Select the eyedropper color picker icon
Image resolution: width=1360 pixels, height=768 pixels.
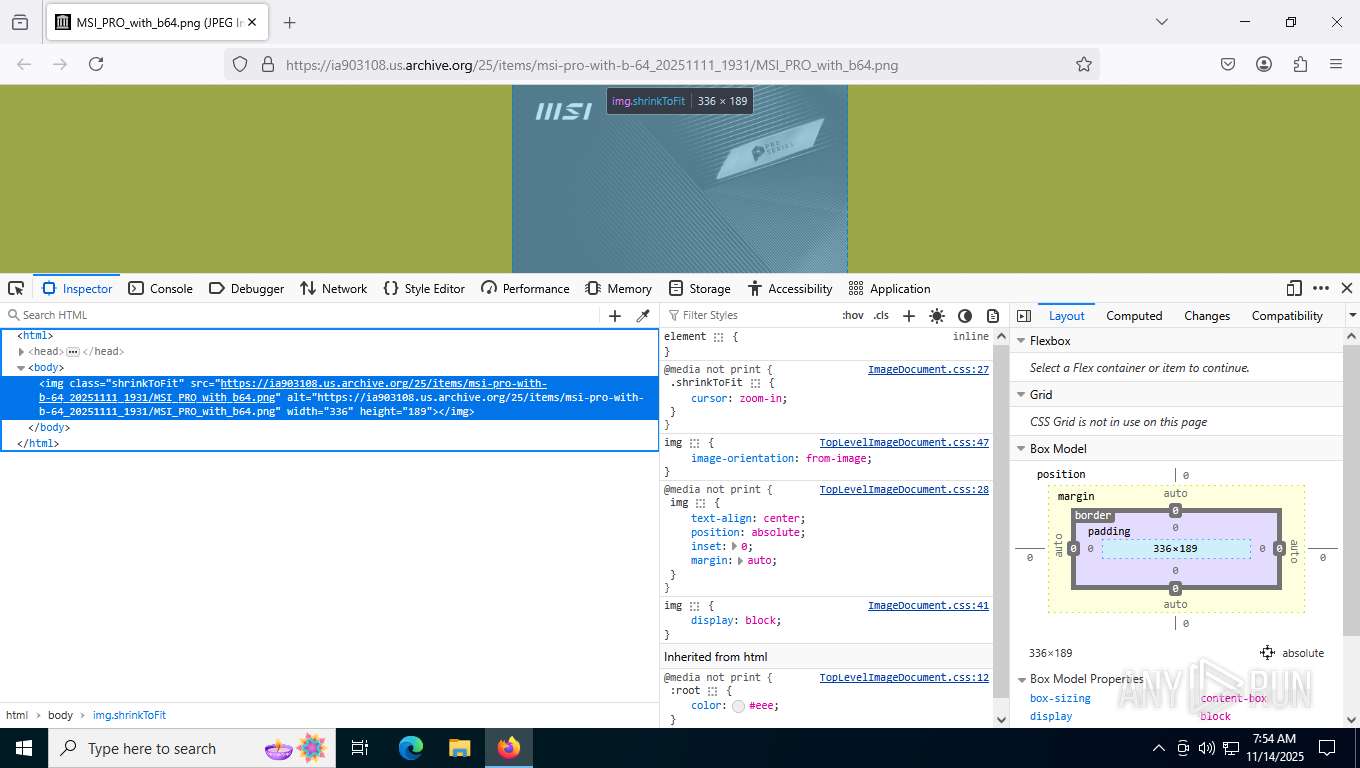(x=643, y=315)
